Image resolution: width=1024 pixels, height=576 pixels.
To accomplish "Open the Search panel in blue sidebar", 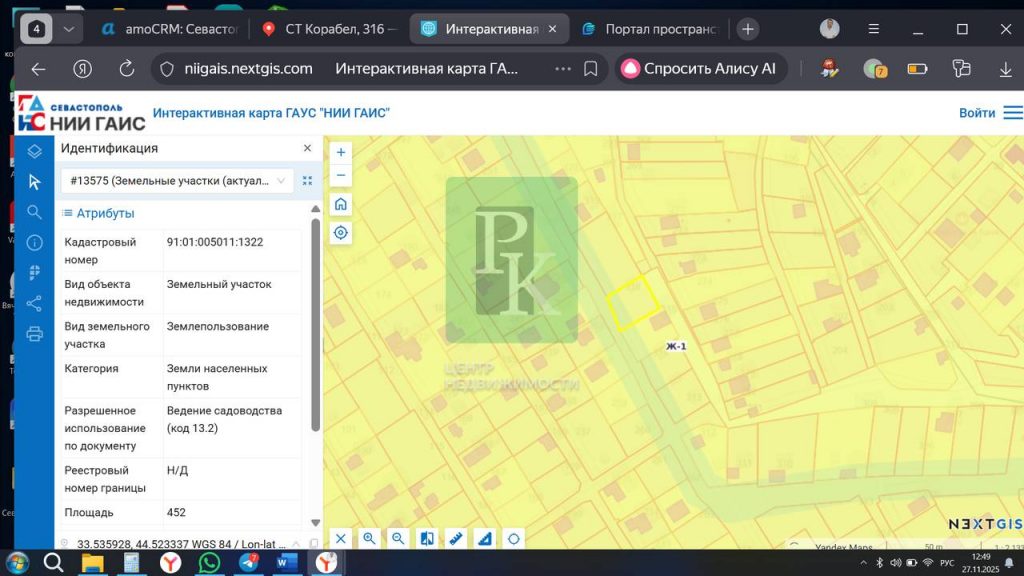I will tap(34, 212).
